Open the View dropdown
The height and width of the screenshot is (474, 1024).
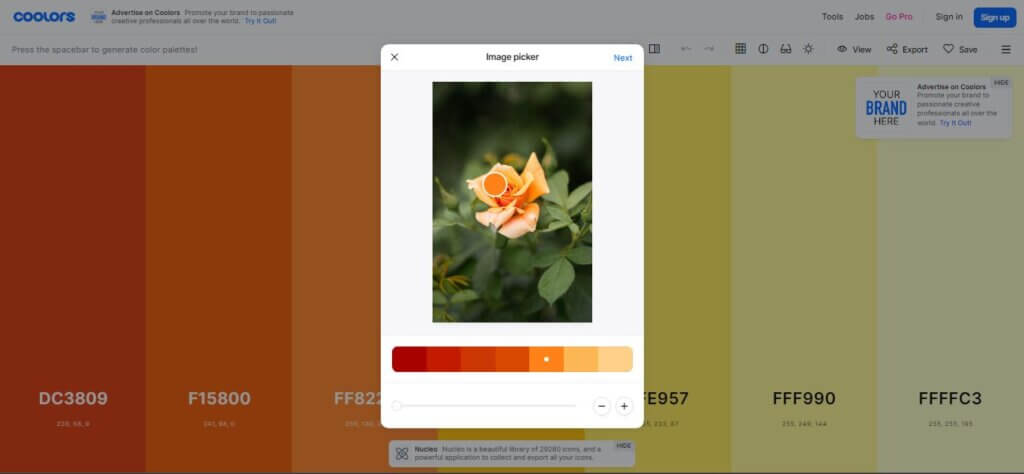point(854,49)
